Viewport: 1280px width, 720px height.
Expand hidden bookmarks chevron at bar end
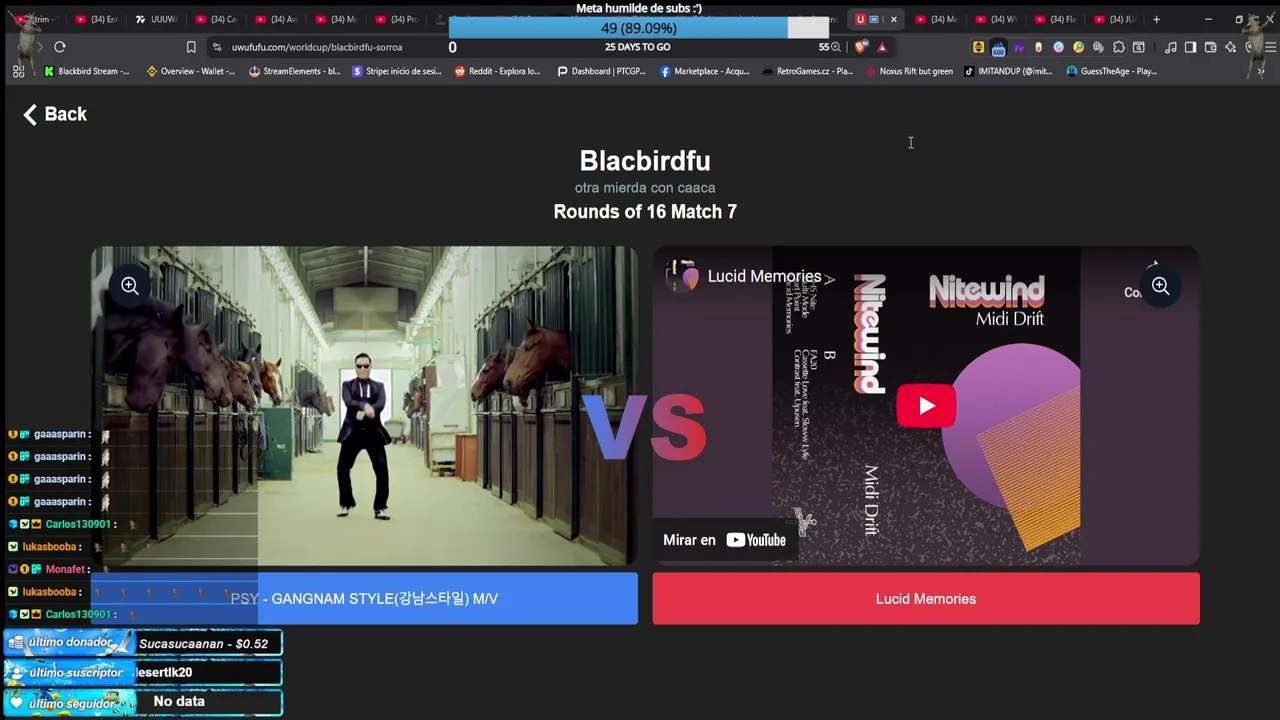pyautogui.click(x=1261, y=71)
